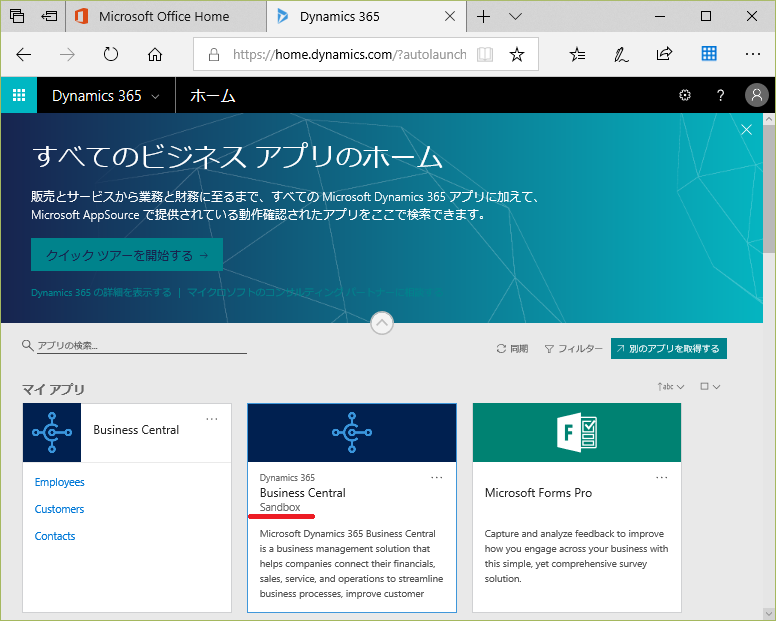Show tab previews dropdown chevron

(515, 17)
